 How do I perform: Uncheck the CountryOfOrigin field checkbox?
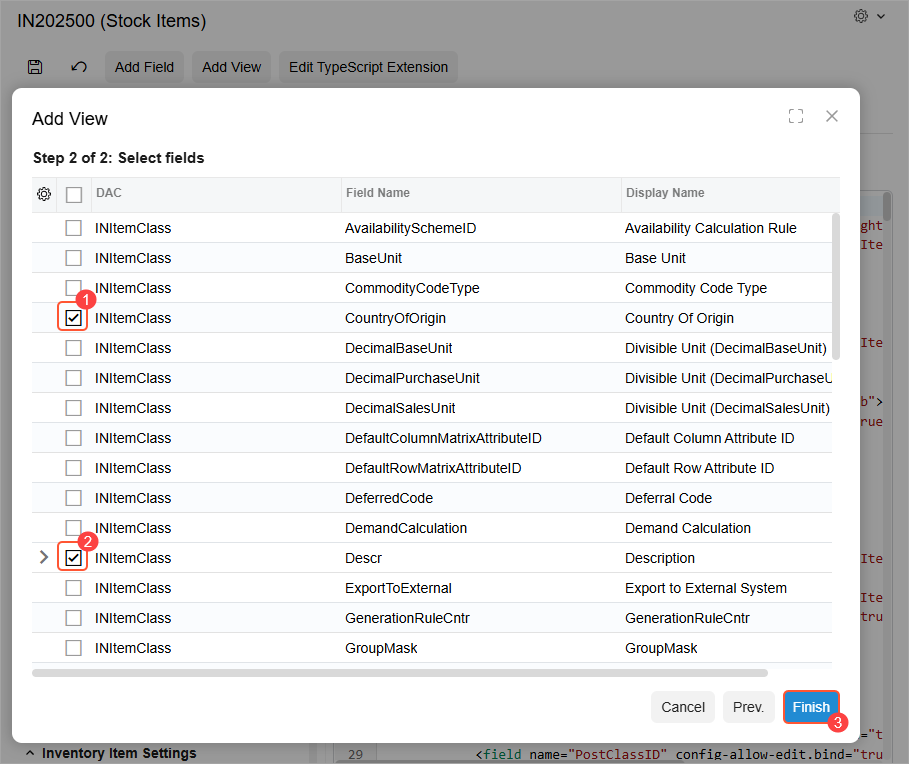(74, 318)
